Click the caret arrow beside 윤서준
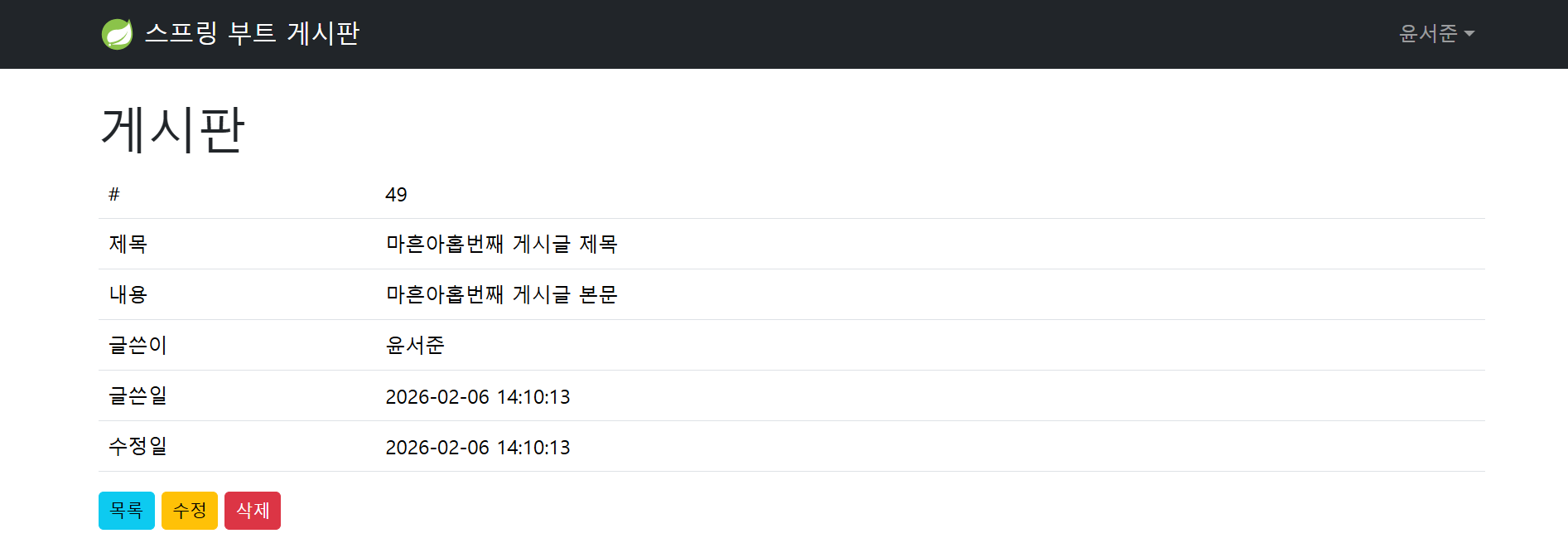 (1469, 34)
